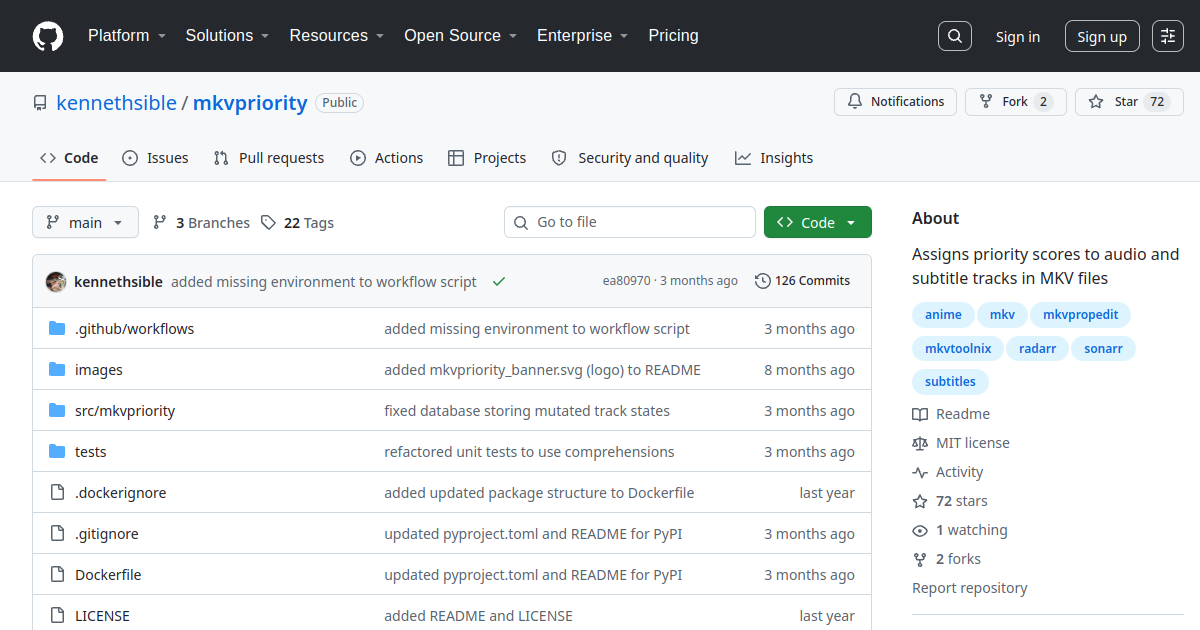Switch to the Insights tab
The image size is (1200, 630).
[x=774, y=158]
